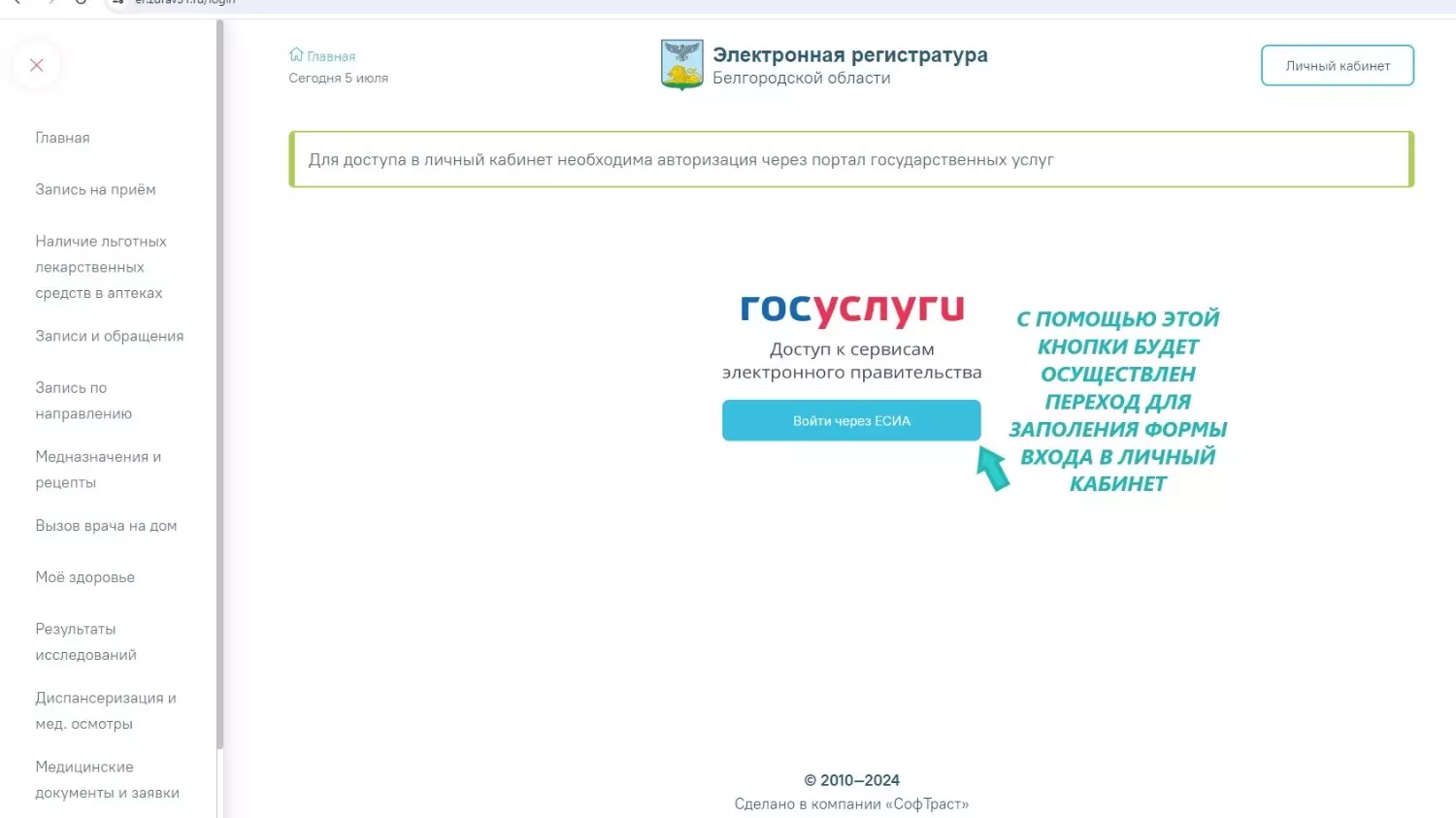Click the Белгородской области subtitle
Image resolution: width=1456 pixels, height=818 pixels.
click(802, 79)
